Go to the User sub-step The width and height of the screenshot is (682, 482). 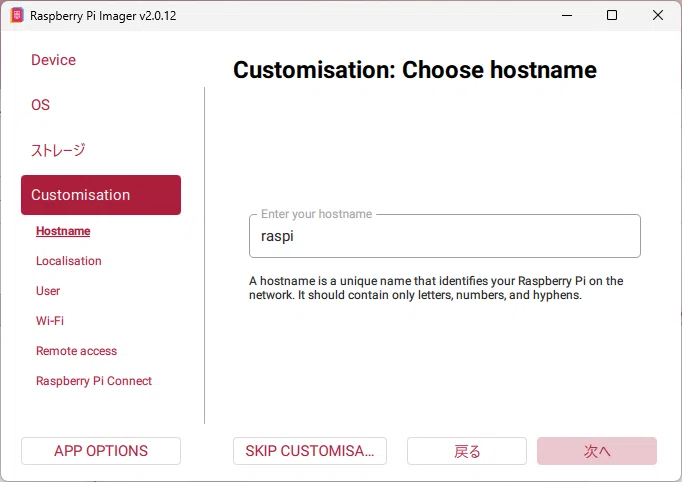48,291
